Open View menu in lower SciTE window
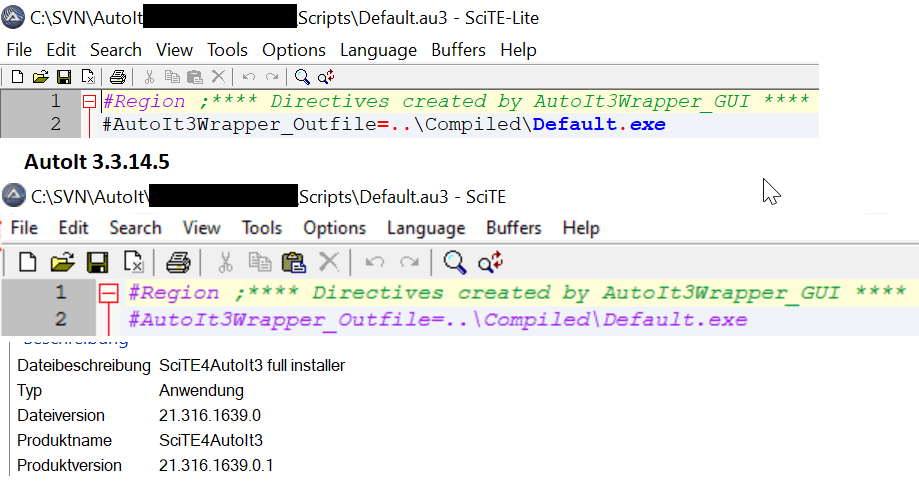 202,228
